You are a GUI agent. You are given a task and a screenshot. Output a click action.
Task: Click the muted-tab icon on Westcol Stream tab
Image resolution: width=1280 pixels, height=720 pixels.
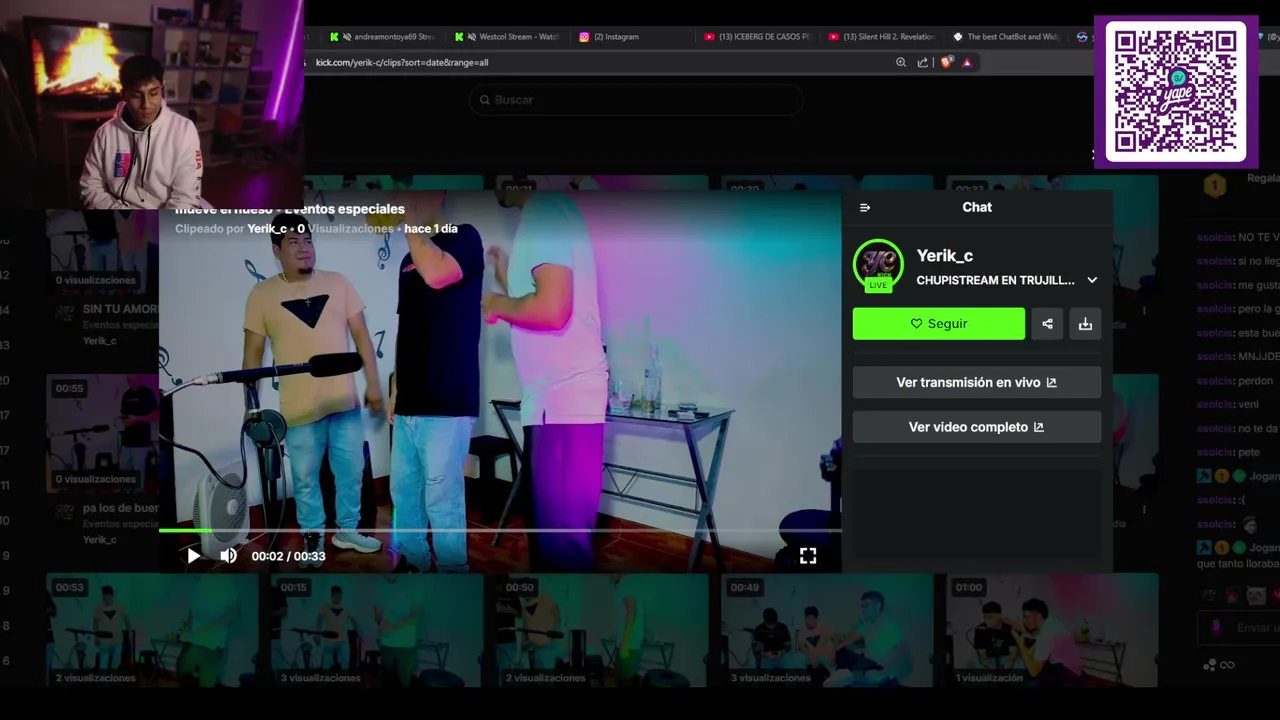point(472,37)
